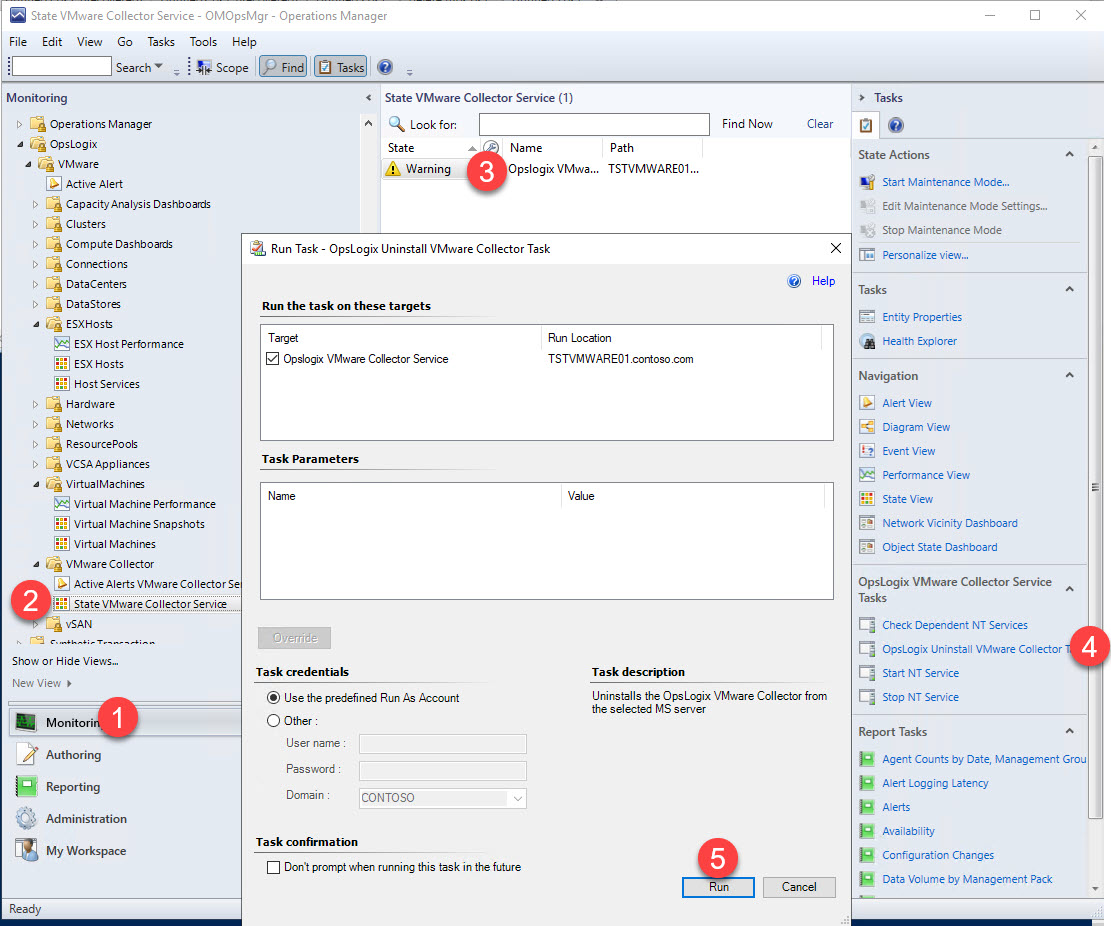
Task: Open the Go menu
Action: 124,42
